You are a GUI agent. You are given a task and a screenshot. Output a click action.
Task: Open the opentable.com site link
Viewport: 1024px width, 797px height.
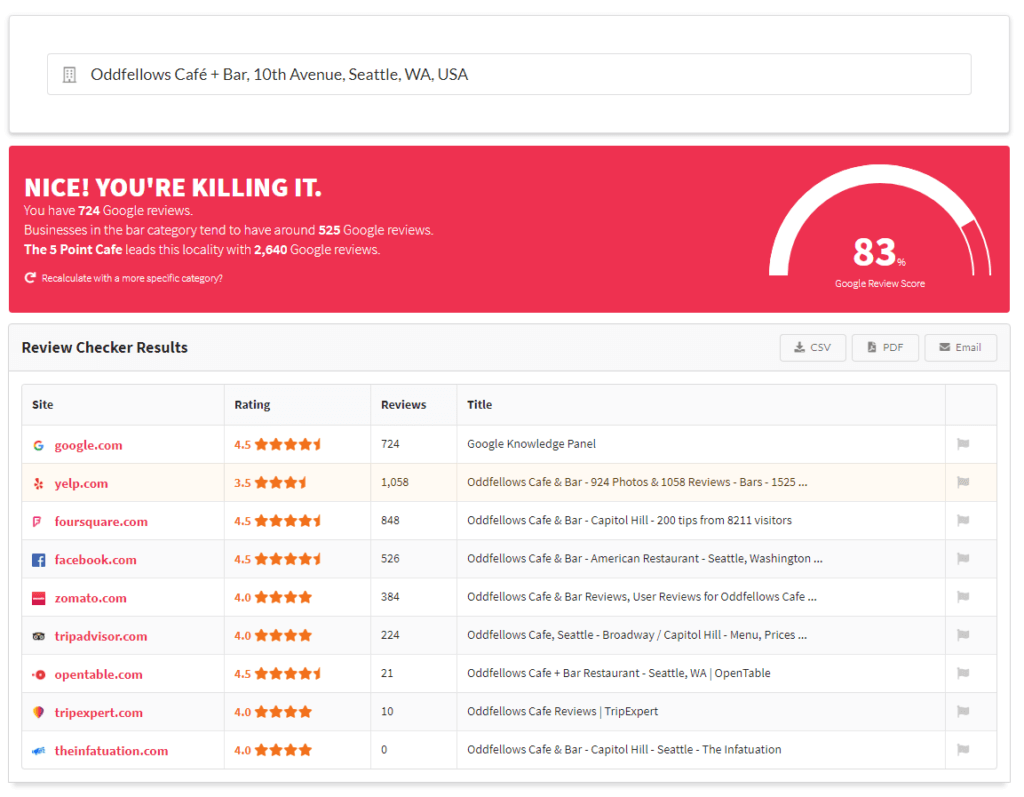(98, 674)
